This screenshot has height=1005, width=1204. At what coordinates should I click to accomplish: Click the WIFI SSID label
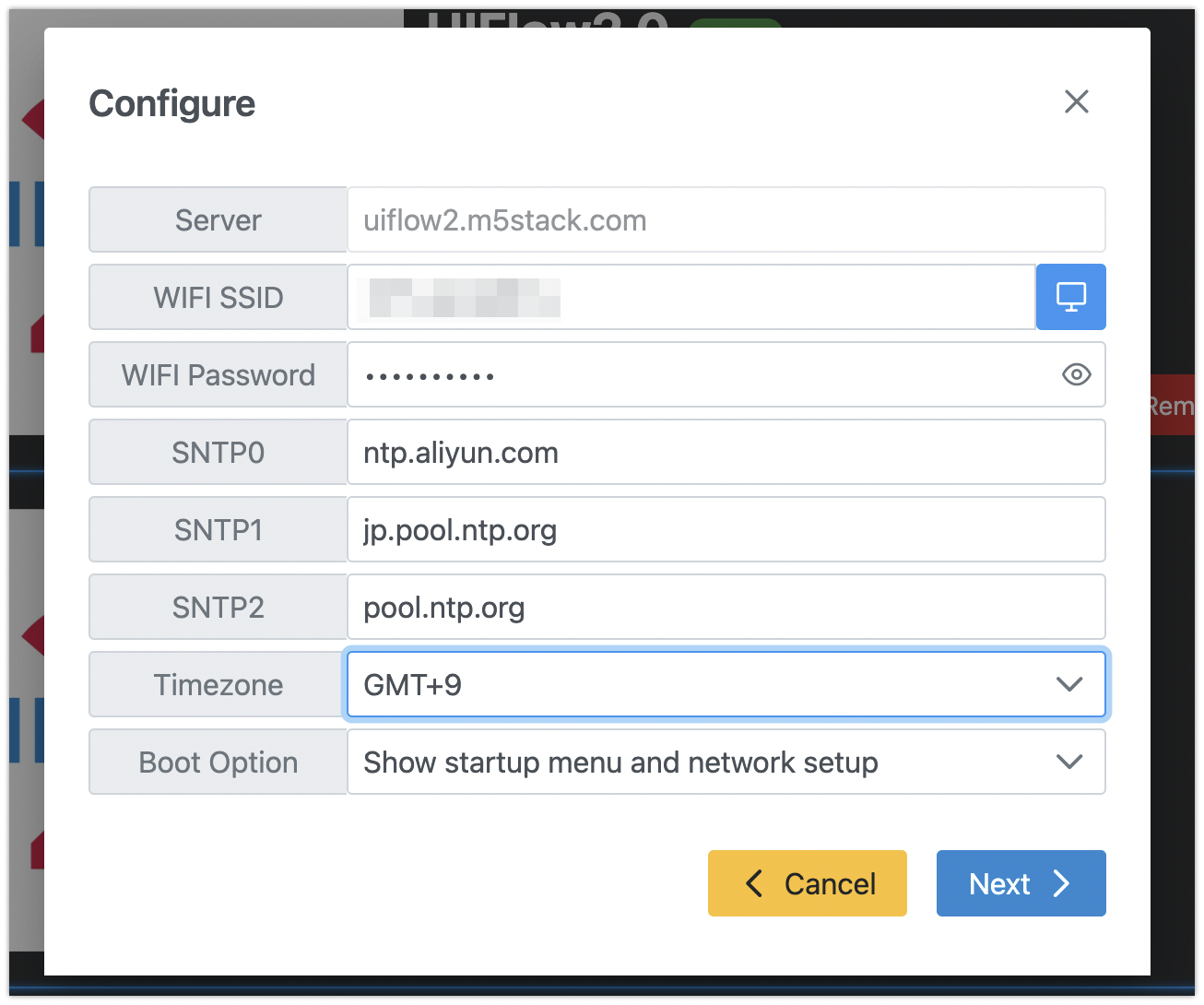coord(218,297)
